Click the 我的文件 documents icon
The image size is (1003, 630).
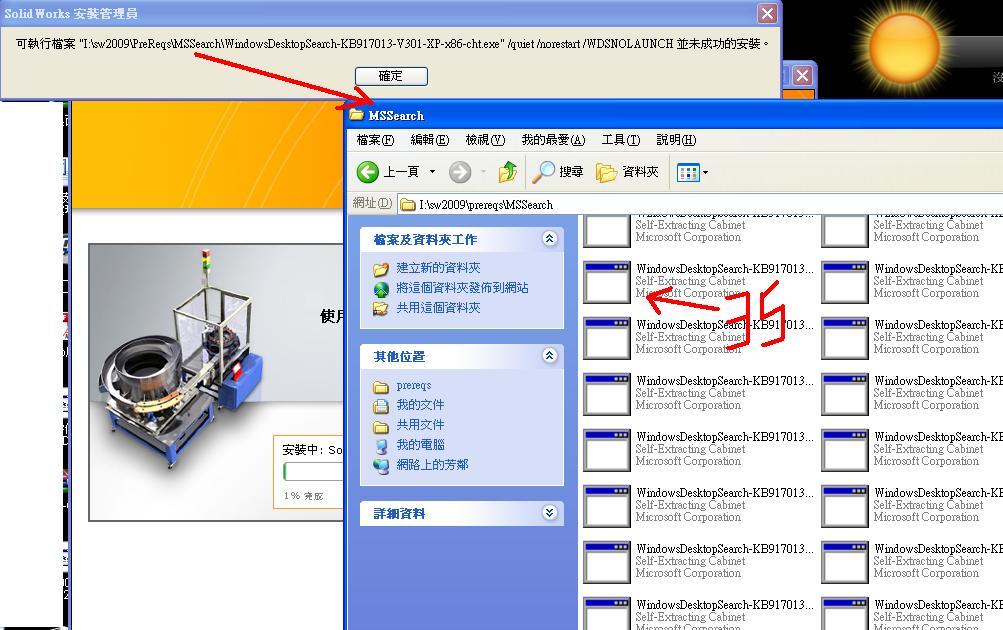click(381, 406)
